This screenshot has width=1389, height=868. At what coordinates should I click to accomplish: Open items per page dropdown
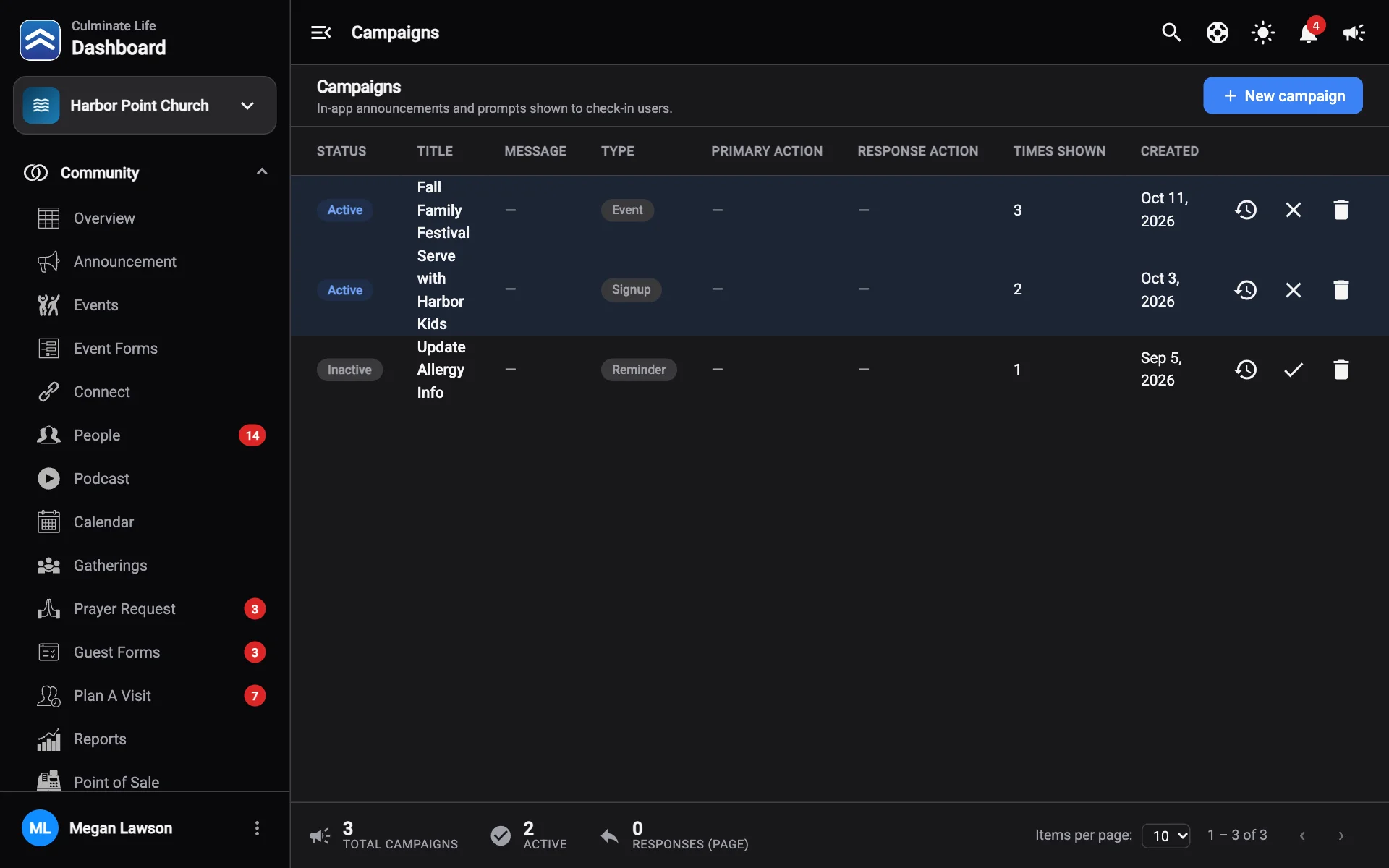tap(1166, 835)
